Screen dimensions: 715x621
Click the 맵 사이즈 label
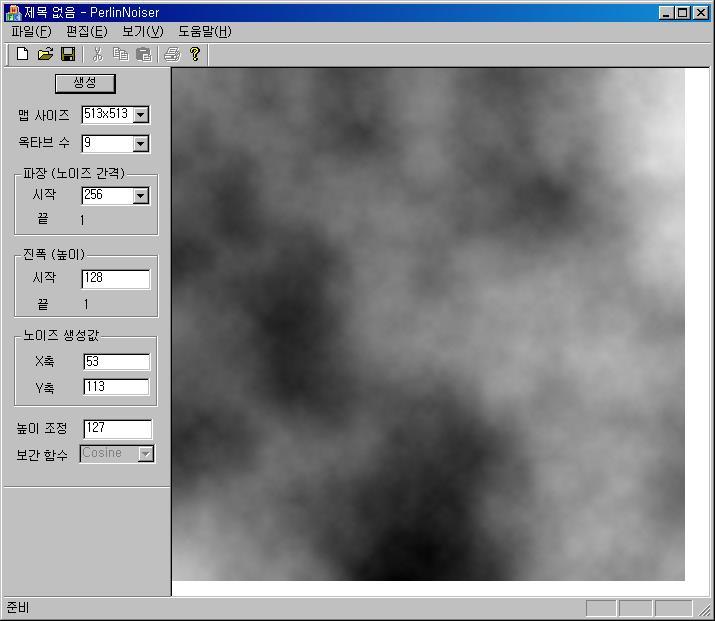(x=44, y=115)
